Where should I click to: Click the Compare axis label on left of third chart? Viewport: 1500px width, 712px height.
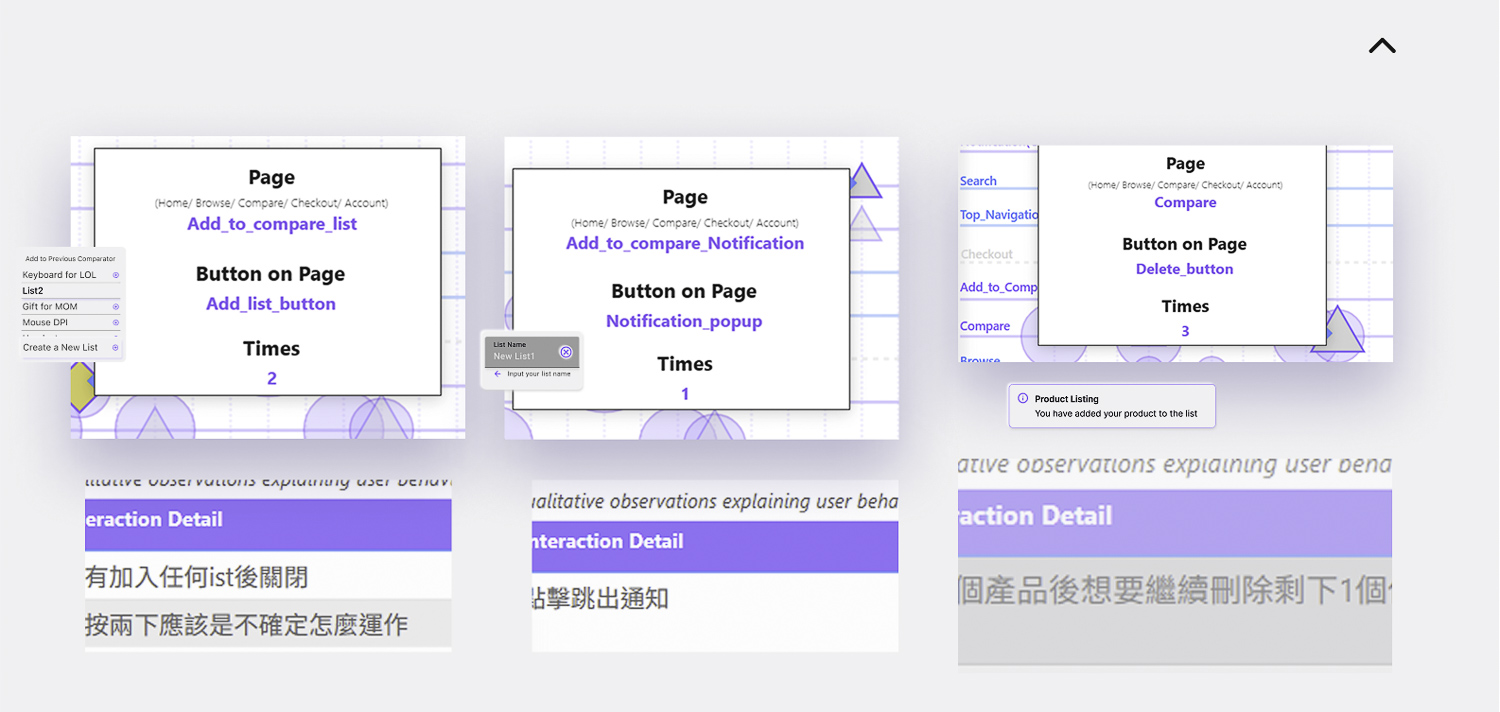985,326
